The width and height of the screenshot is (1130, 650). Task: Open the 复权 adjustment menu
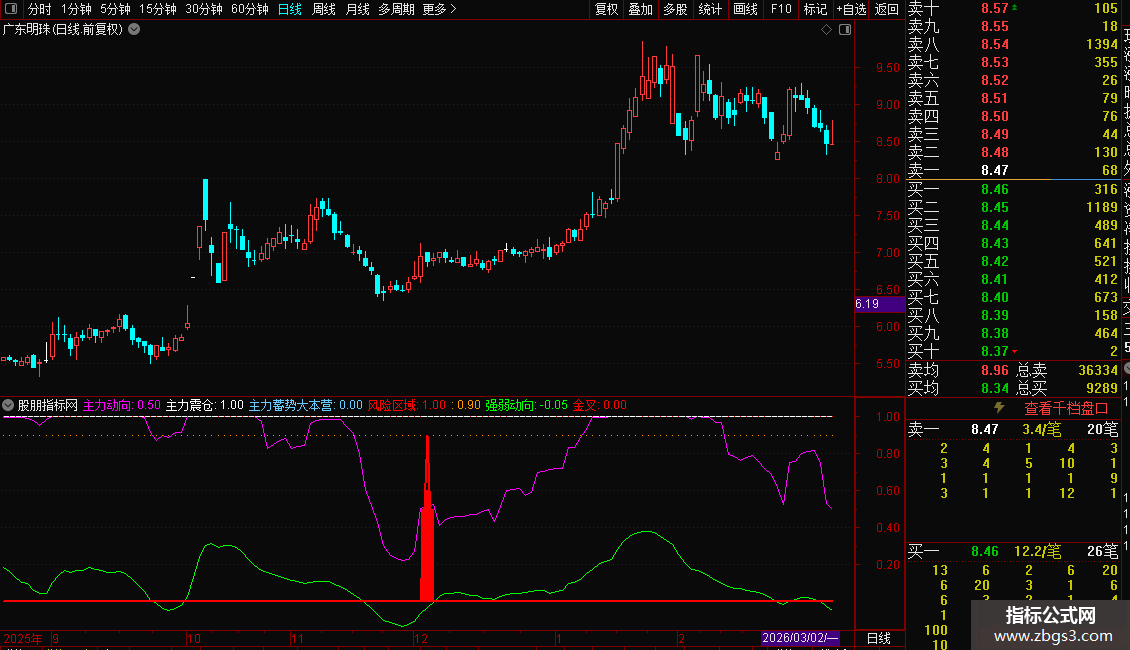click(606, 9)
